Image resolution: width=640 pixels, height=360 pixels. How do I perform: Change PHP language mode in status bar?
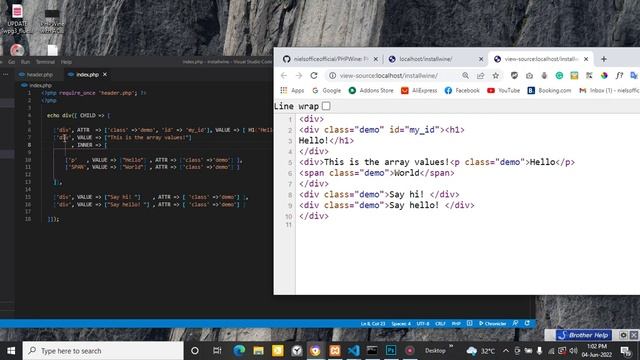(456, 324)
